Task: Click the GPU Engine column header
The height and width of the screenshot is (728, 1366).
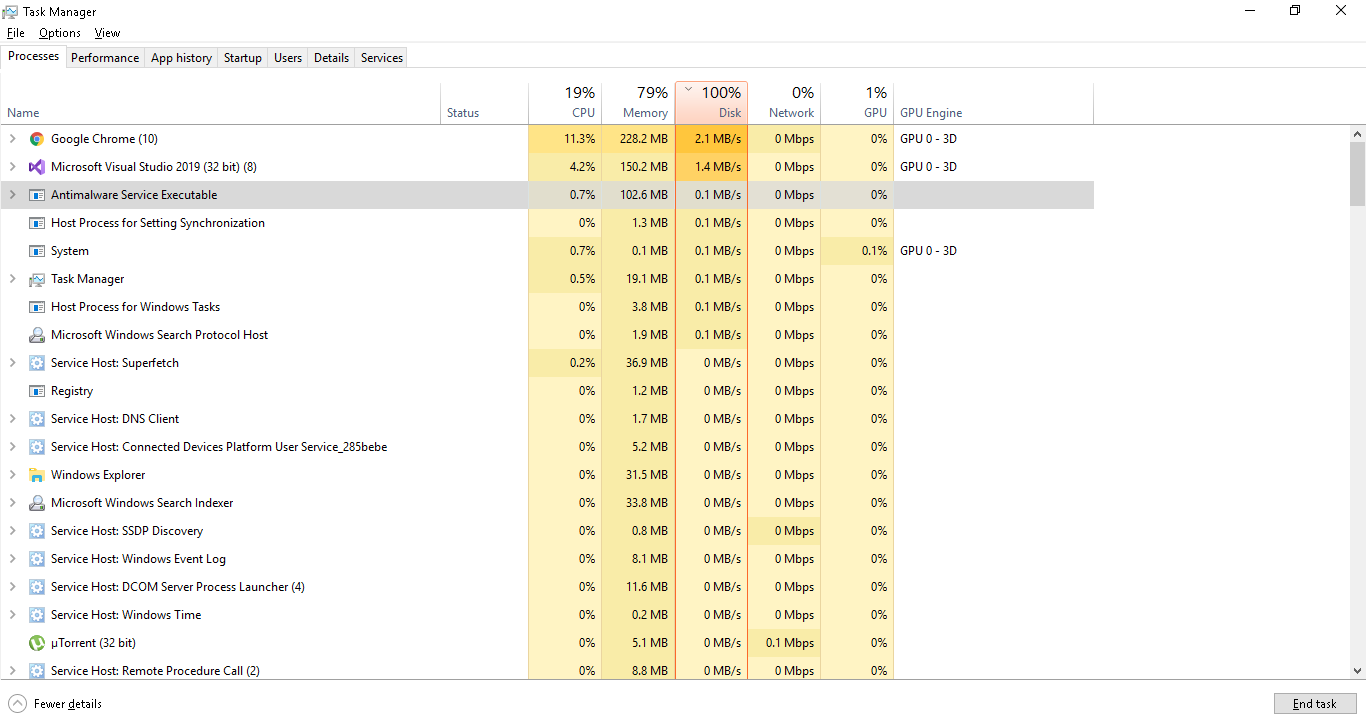Action: click(993, 103)
